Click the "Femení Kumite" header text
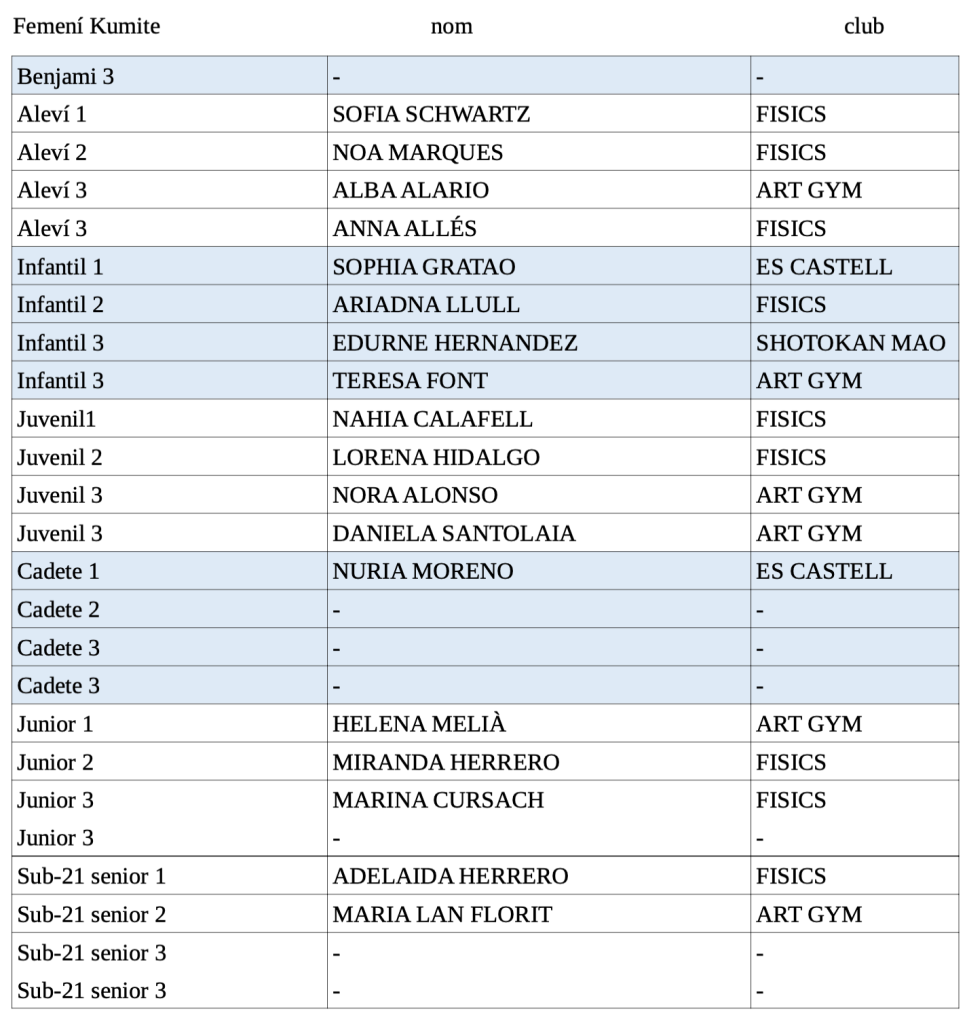 click(x=86, y=27)
